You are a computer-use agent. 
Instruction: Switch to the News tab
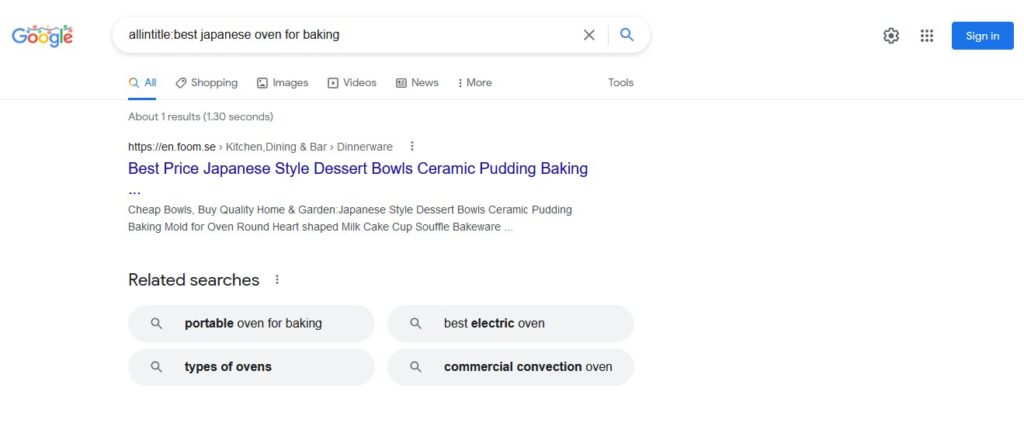417,83
